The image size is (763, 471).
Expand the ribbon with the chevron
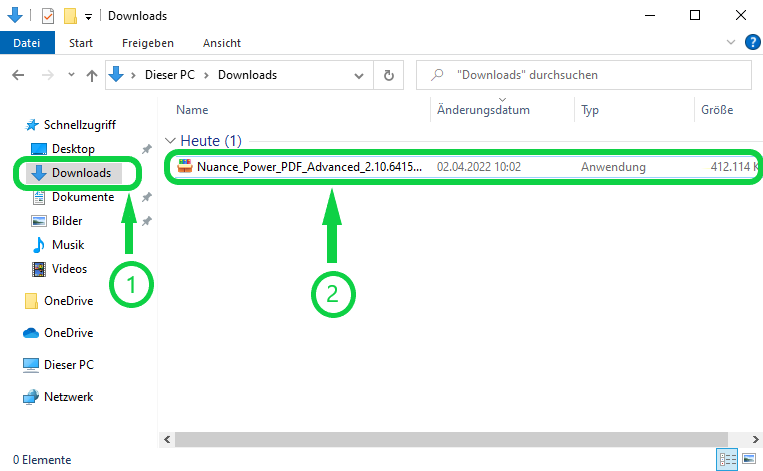click(x=731, y=42)
